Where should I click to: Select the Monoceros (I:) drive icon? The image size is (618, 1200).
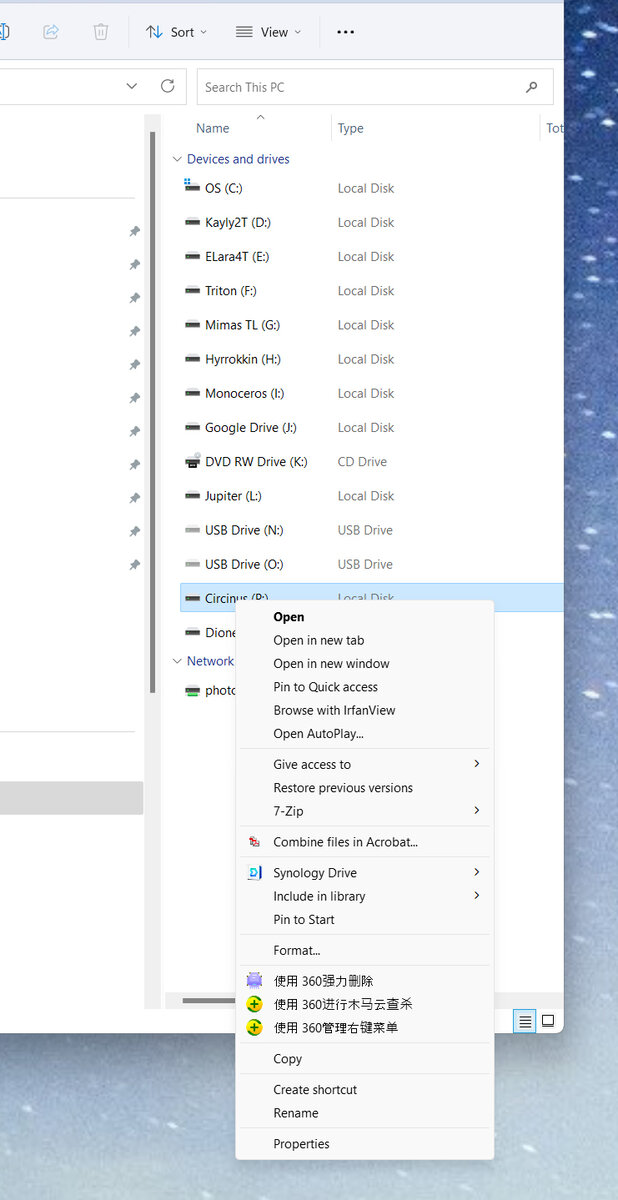(x=193, y=393)
